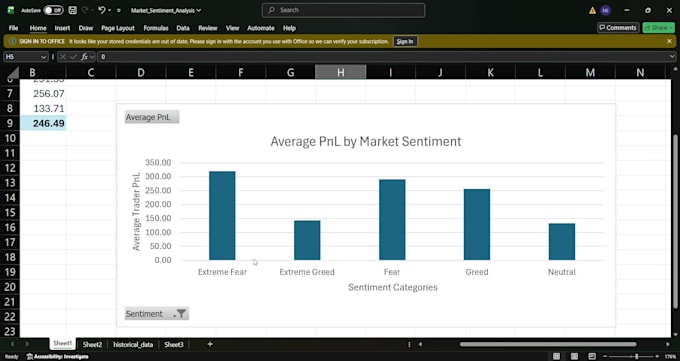Open the Review tab
680x361 pixels.
(208, 28)
